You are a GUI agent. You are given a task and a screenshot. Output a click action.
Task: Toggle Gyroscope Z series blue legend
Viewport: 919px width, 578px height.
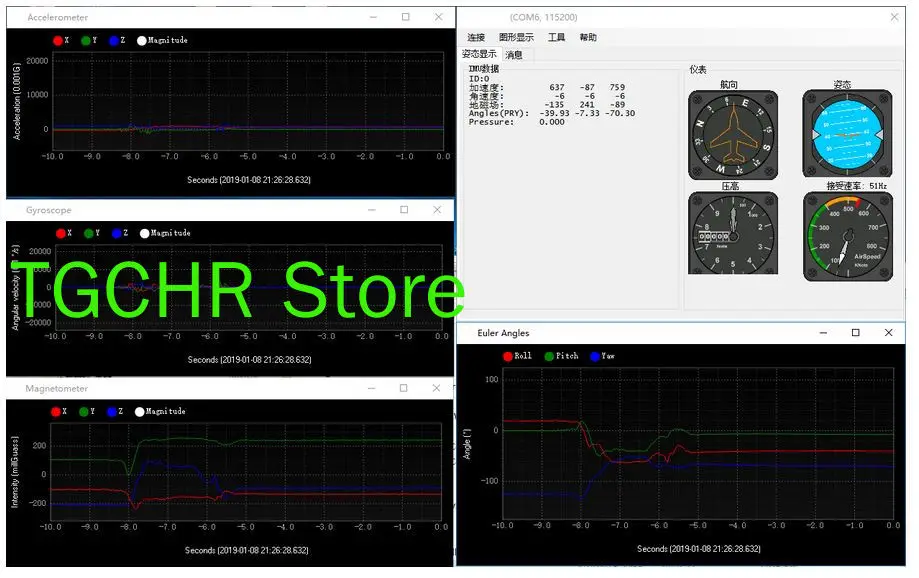[x=120, y=233]
